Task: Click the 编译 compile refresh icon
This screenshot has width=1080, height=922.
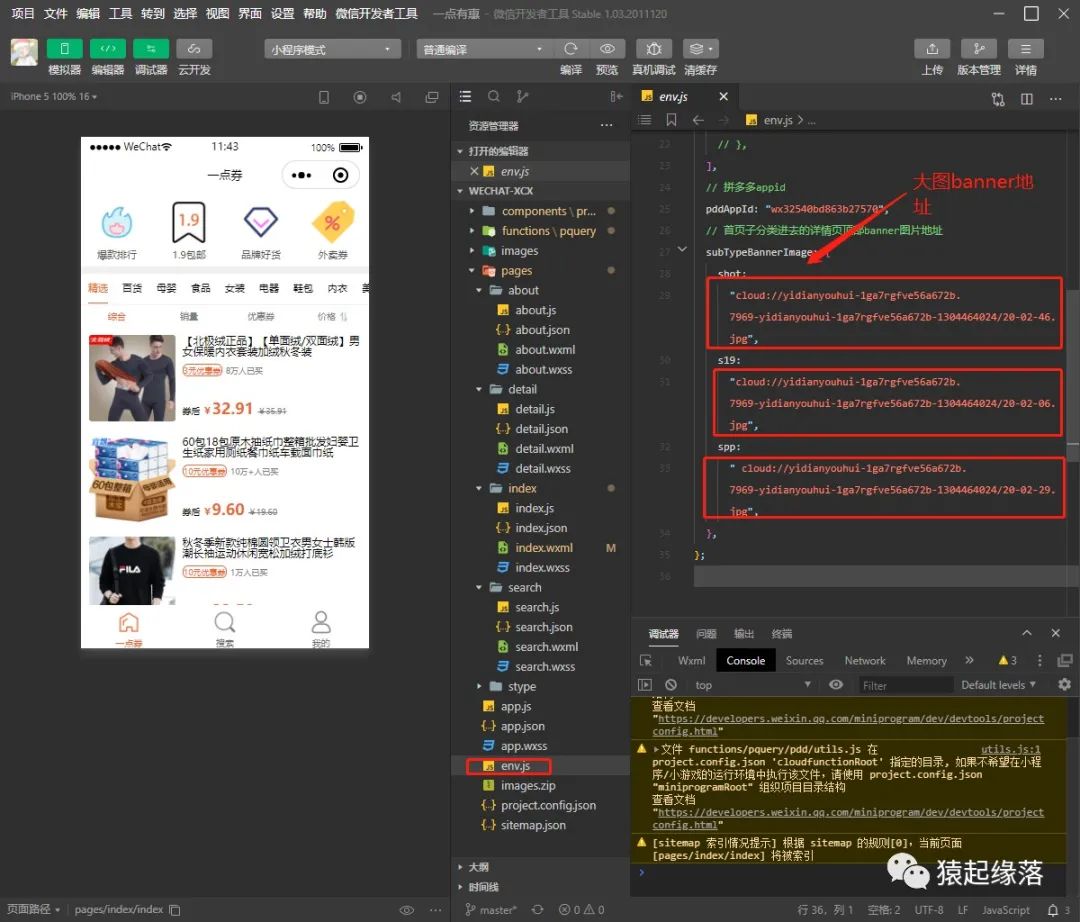Action: [571, 49]
